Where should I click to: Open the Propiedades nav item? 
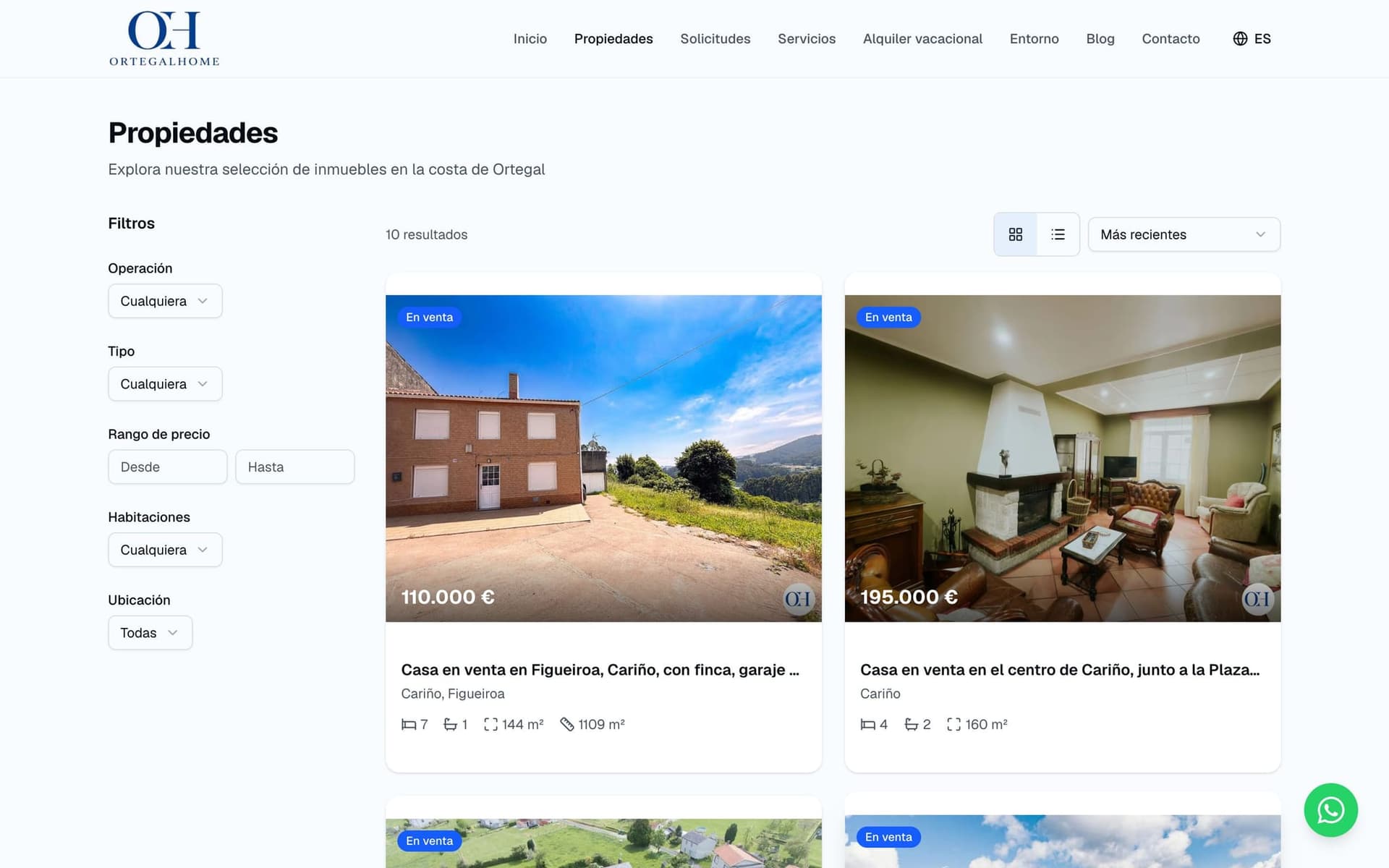click(613, 38)
